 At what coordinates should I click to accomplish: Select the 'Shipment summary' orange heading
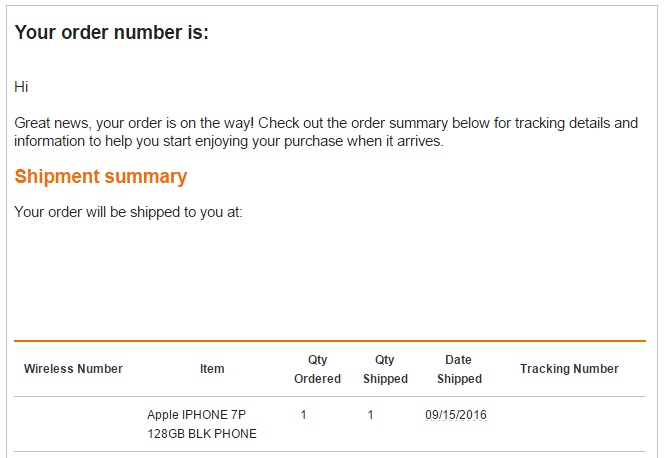tap(101, 176)
